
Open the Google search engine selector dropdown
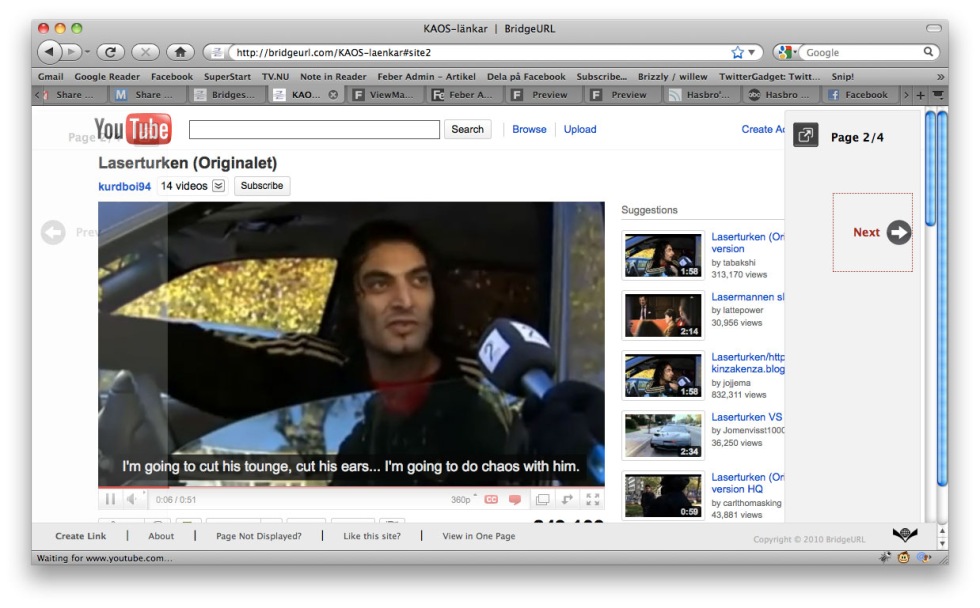click(786, 52)
